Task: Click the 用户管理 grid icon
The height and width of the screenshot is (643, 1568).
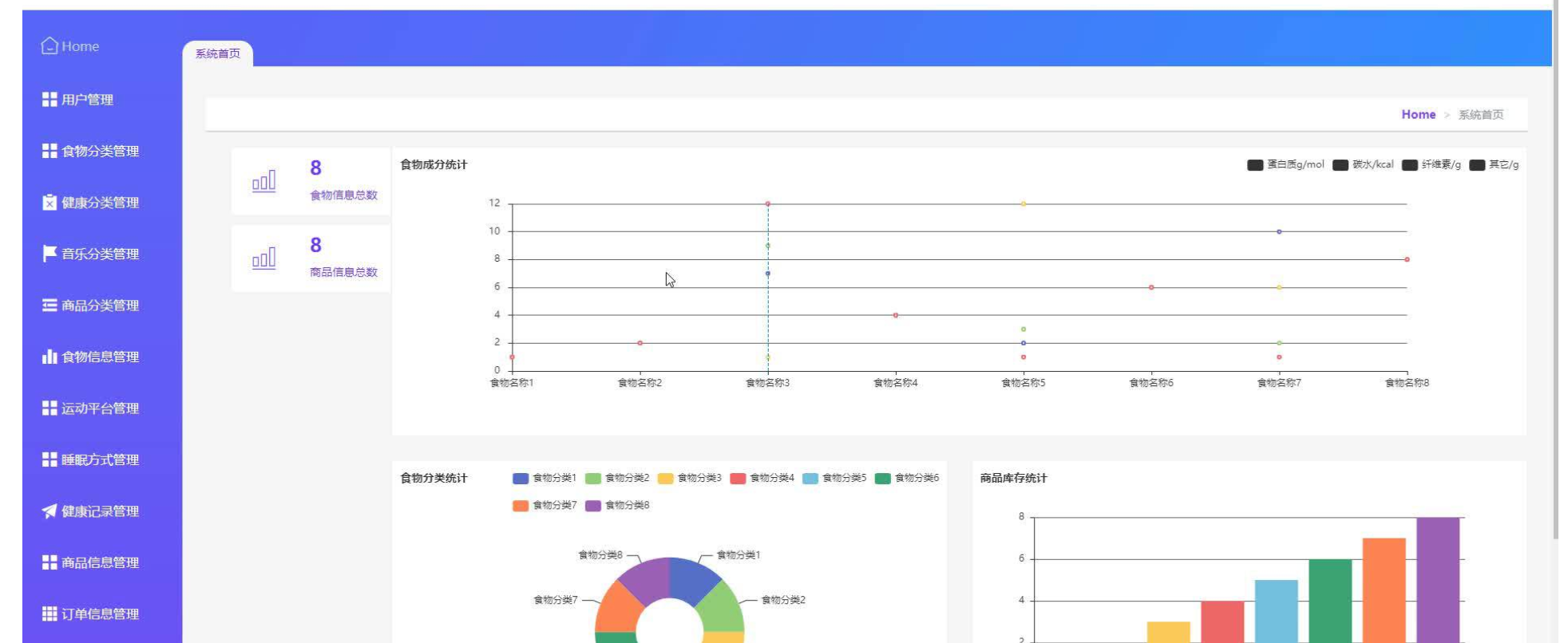Action: tap(49, 99)
